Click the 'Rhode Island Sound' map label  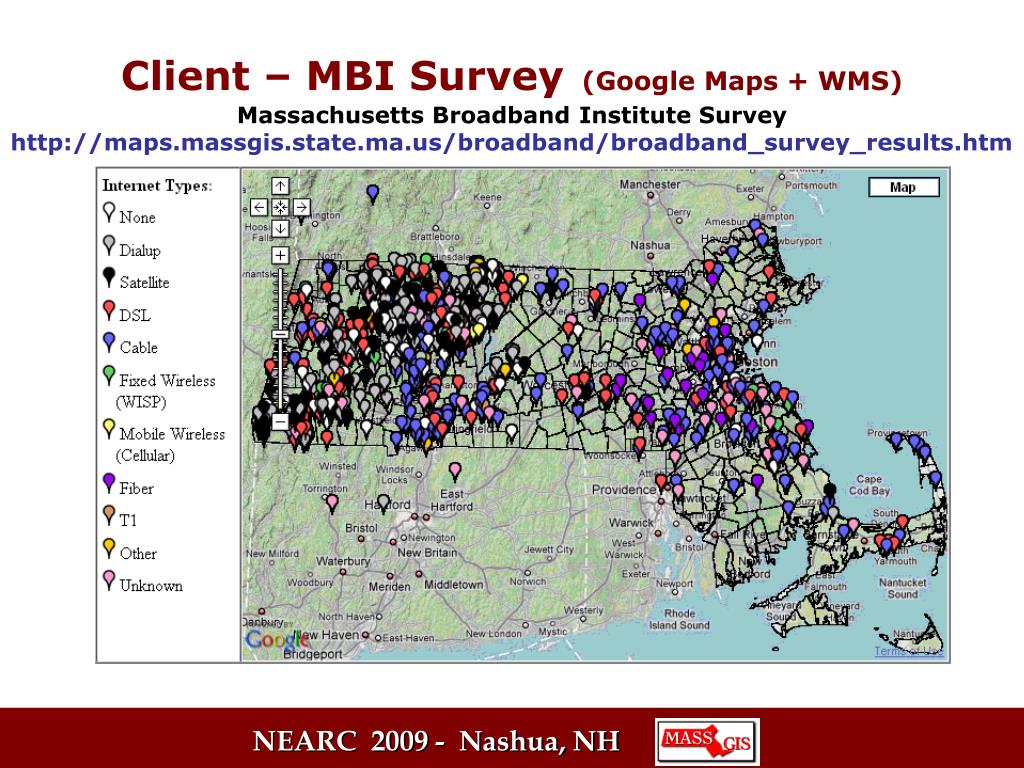[679, 619]
